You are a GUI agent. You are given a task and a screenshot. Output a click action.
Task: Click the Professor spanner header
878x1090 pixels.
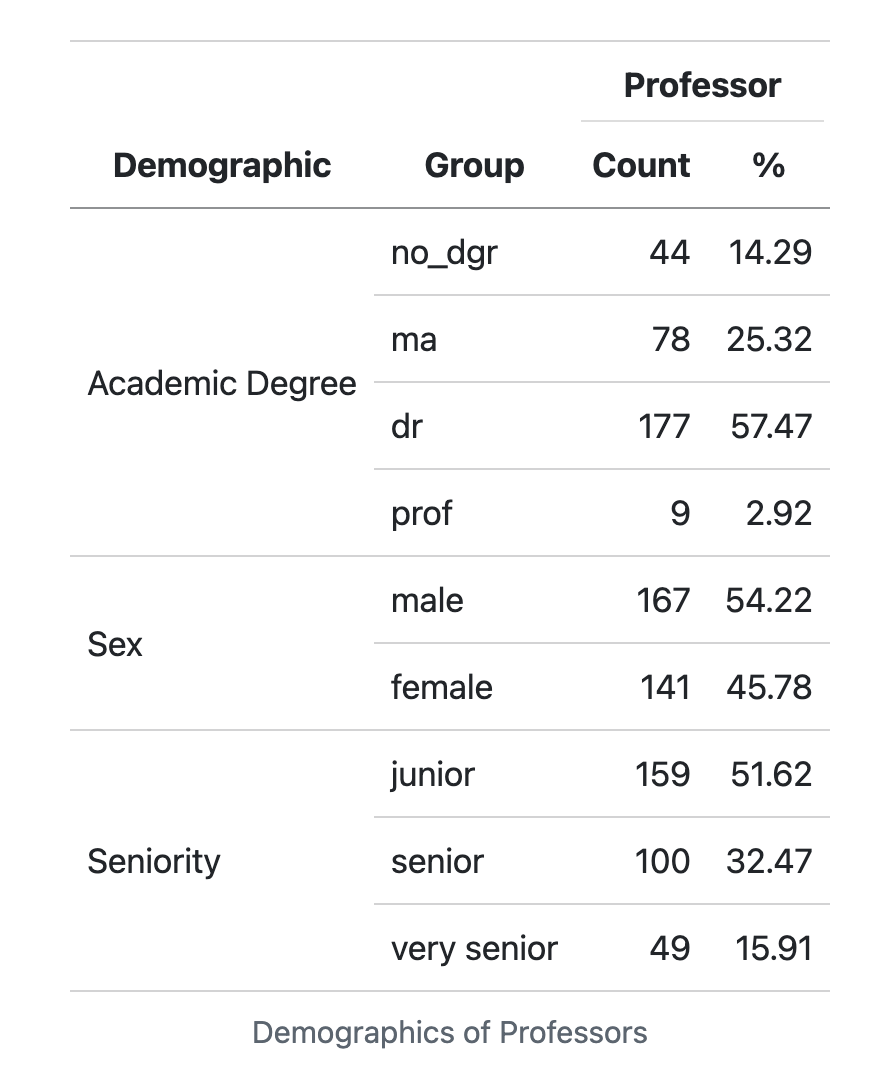click(x=702, y=86)
